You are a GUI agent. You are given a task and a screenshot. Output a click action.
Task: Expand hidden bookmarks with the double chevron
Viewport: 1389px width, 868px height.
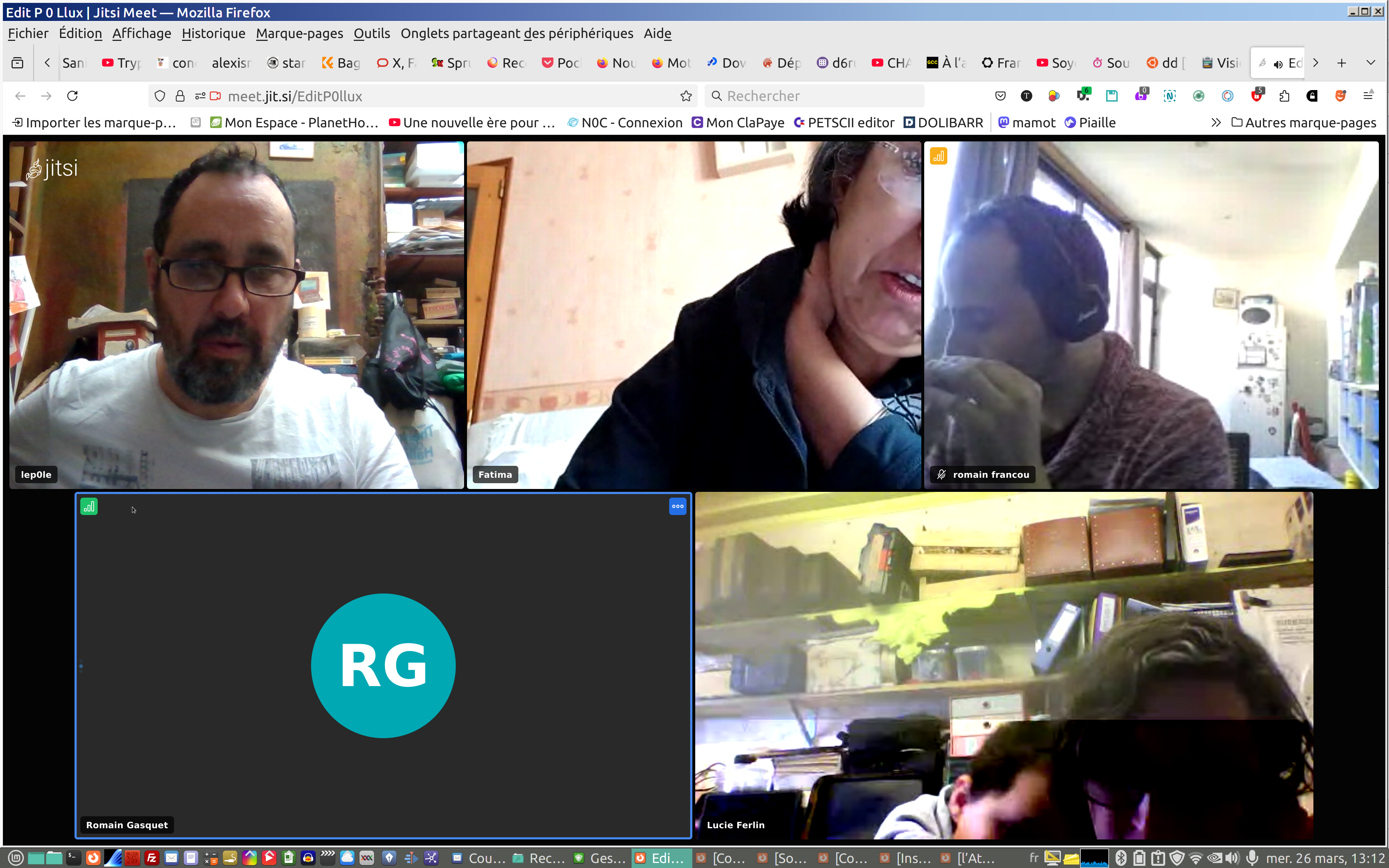tap(1216, 122)
